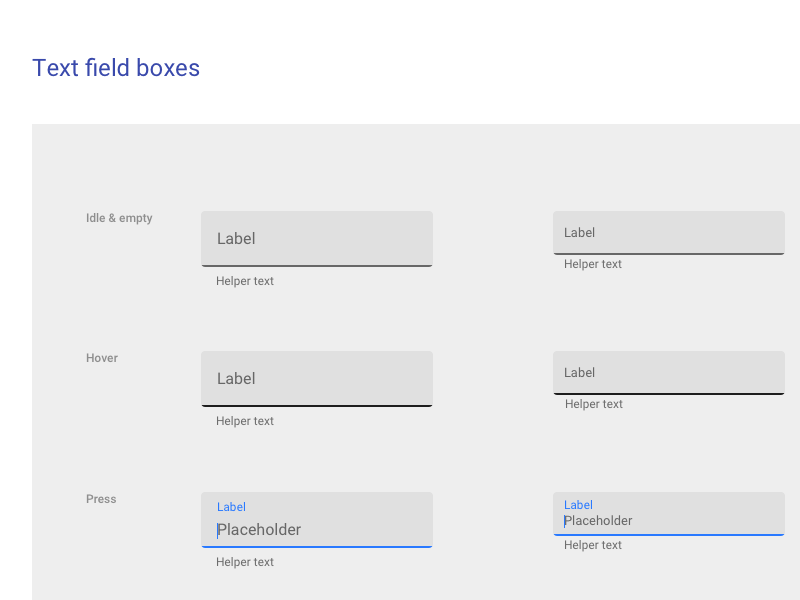Select the "Label" text inside the idle field
Screen dimensions: 800x600
236,239
